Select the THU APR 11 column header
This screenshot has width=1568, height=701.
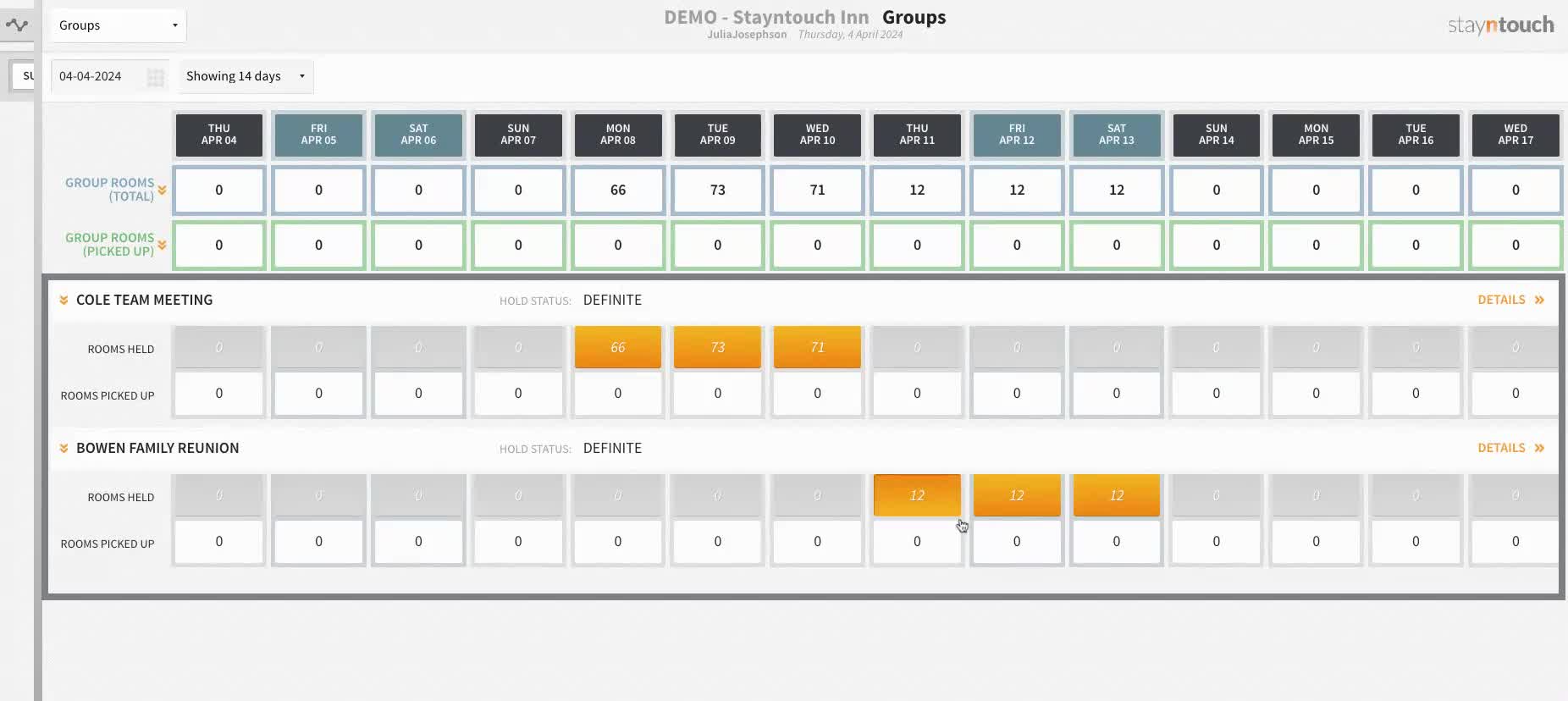coord(917,135)
